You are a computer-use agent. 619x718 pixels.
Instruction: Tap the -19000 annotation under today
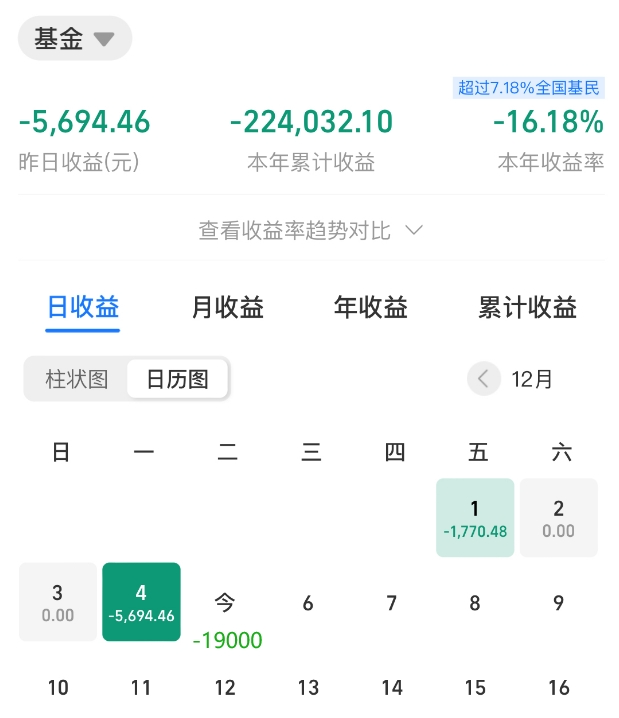228,640
